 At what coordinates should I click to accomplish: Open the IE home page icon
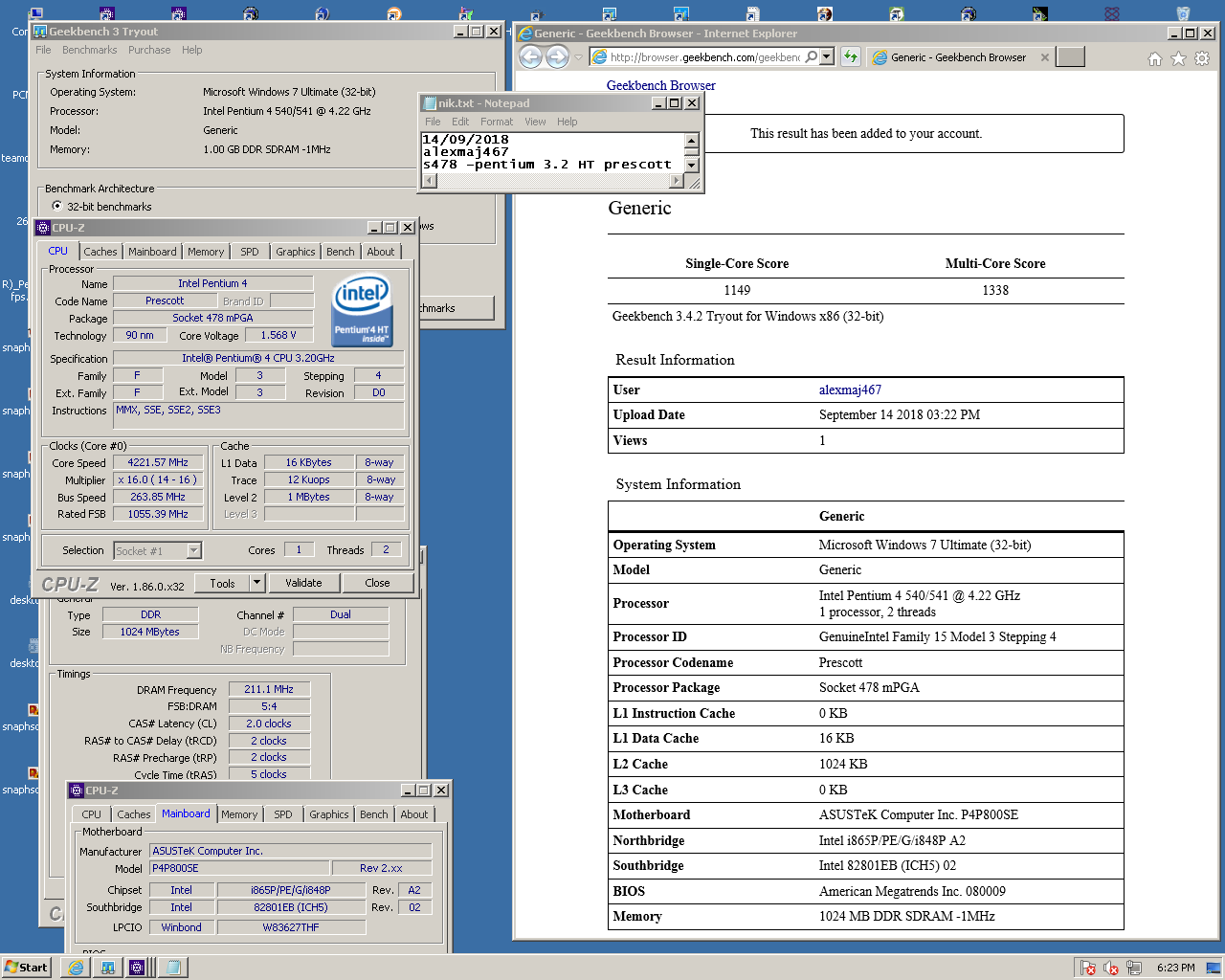(x=1155, y=58)
